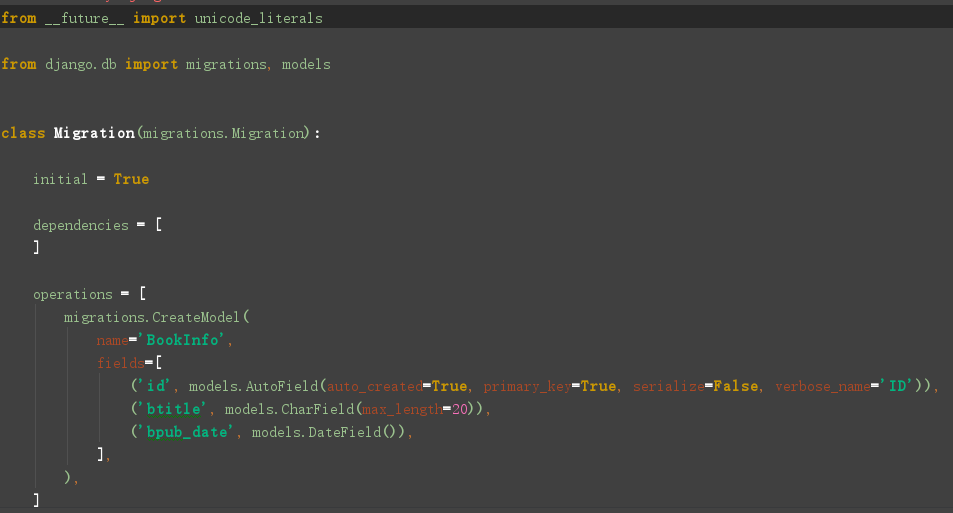Click 'migrations.CreateModel(' call
953x513 pixels.
[157, 317]
